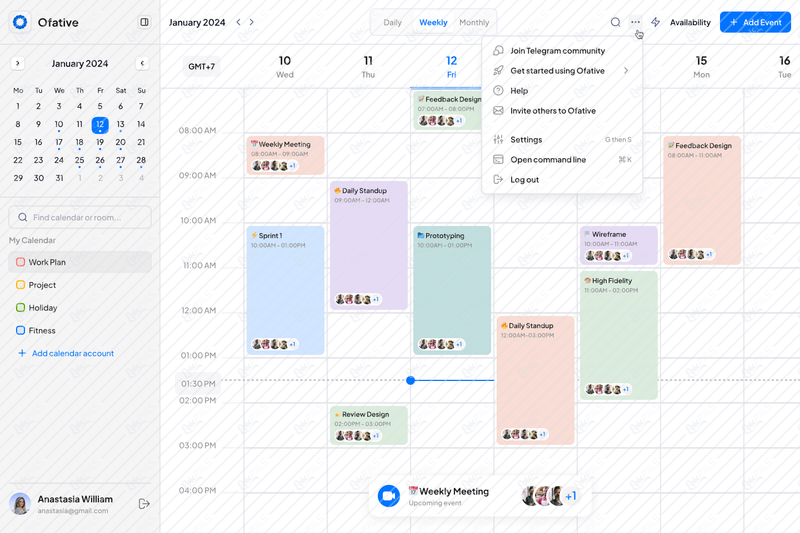Click plus icon beside Add calendar account
The width and height of the screenshot is (800, 533).
[x=22, y=353]
